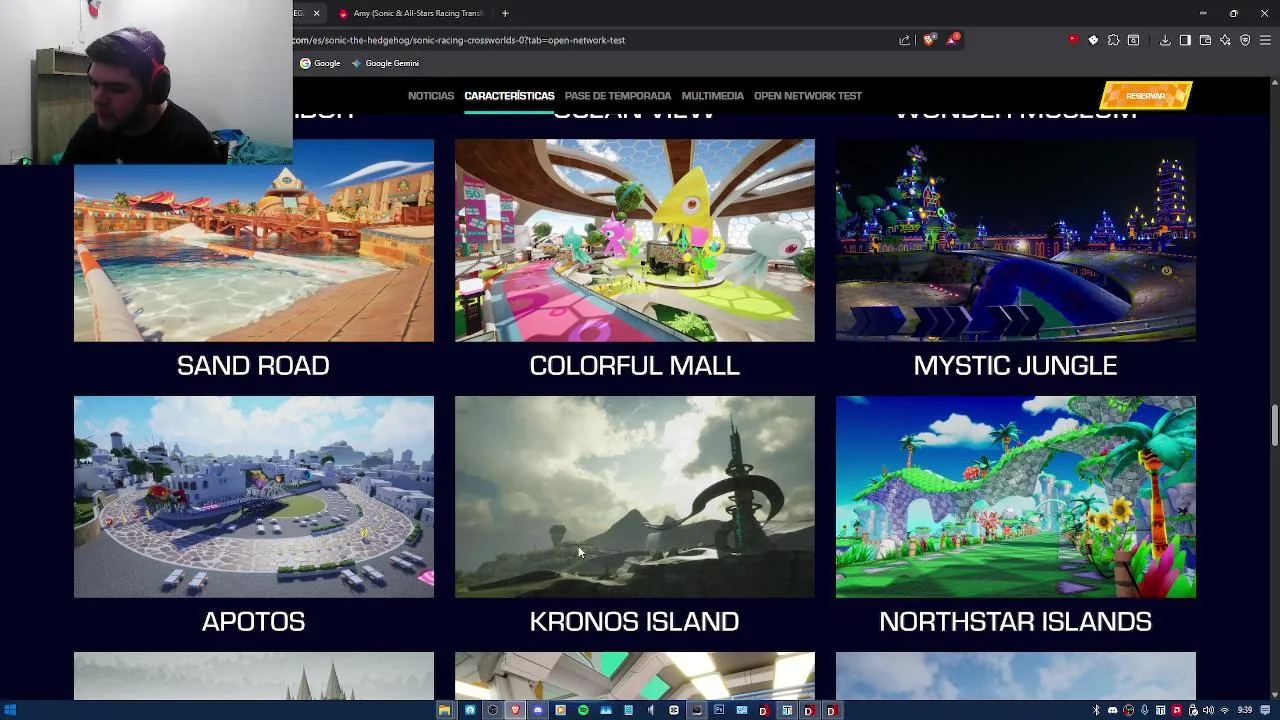Open the MULTIMEDIA nav item
Viewport: 1280px width, 720px height.
click(x=713, y=96)
